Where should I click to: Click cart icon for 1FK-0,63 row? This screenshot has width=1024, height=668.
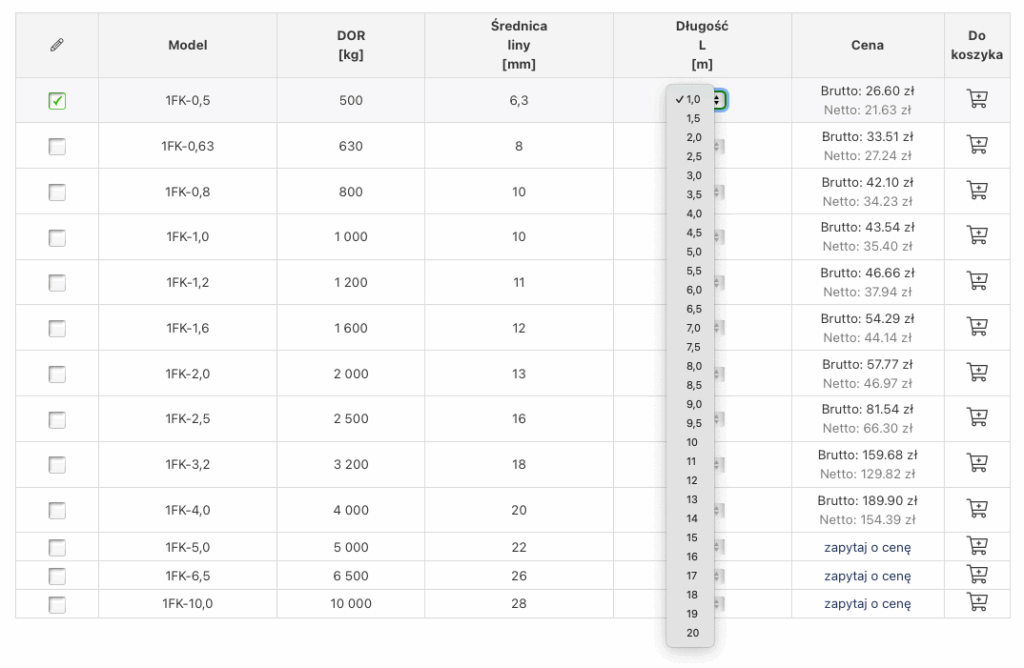click(975, 146)
